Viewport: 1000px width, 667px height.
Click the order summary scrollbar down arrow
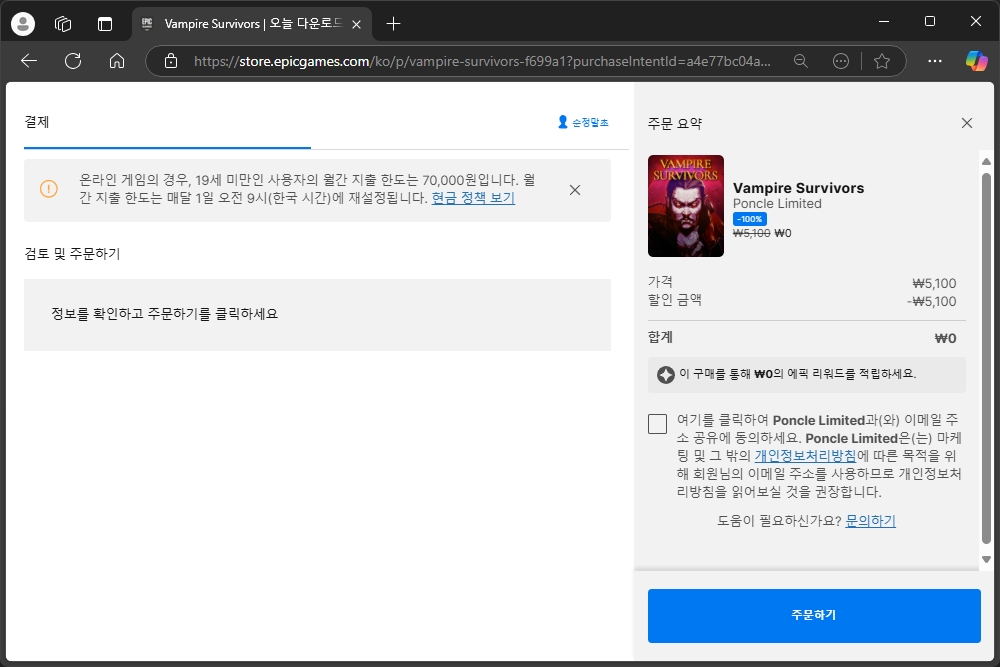[x=987, y=559]
